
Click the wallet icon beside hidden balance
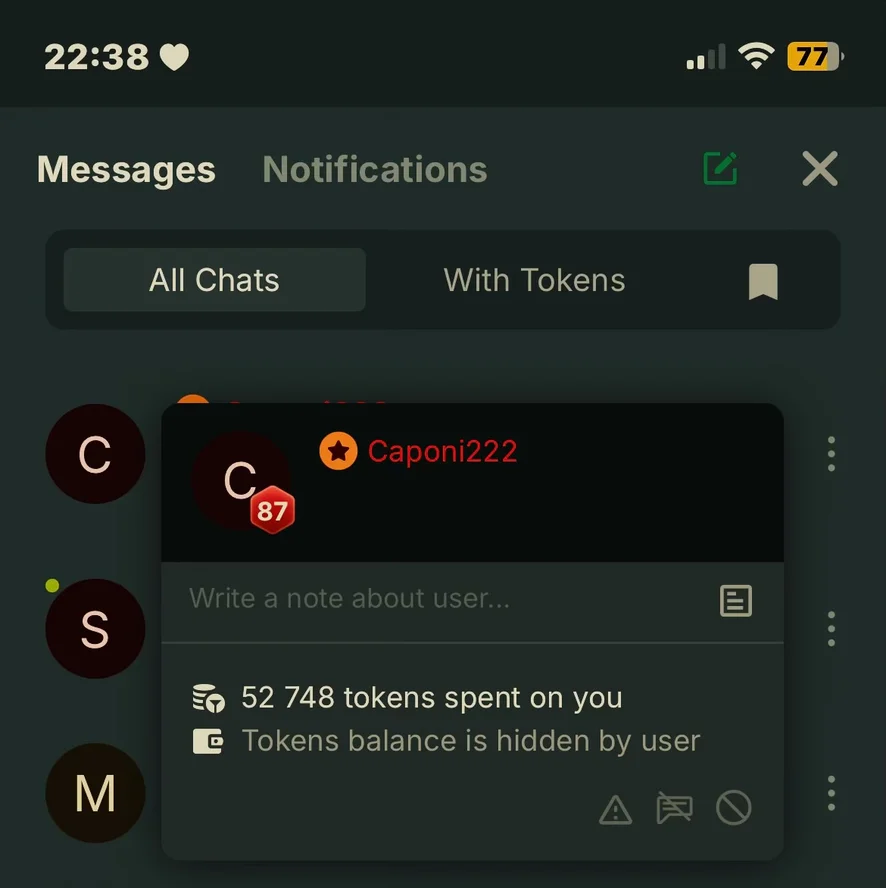coord(208,741)
